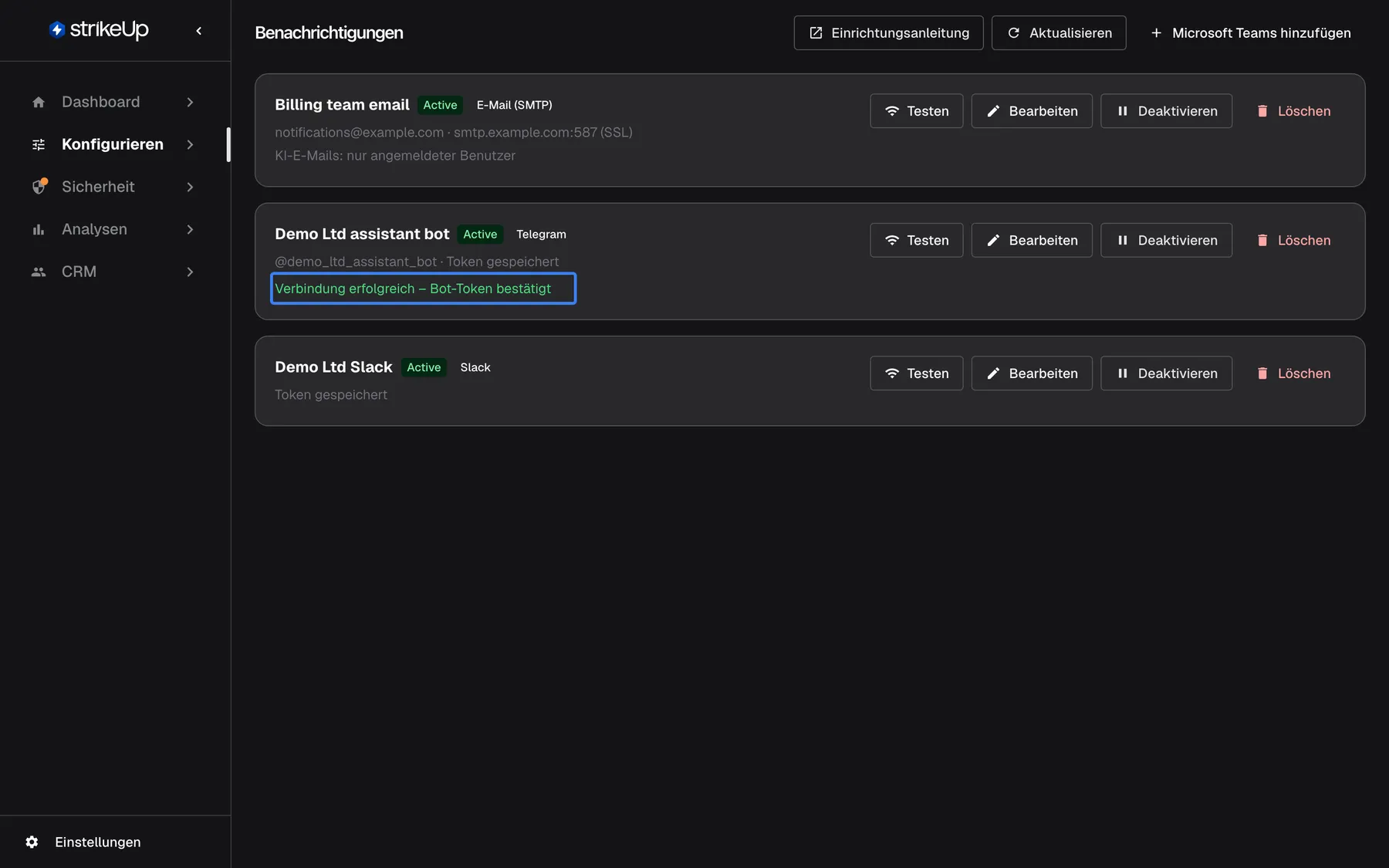This screenshot has height=868, width=1389.
Task: Click the Einstellungen gear icon
Action: [32, 842]
